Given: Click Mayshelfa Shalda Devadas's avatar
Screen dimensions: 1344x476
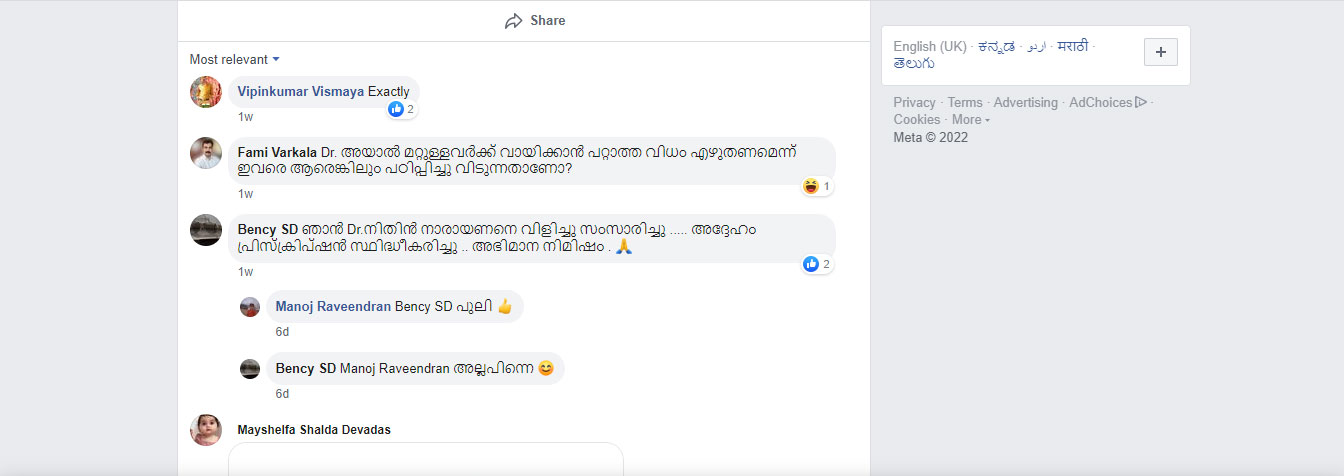Looking at the screenshot, I should (x=206, y=430).
